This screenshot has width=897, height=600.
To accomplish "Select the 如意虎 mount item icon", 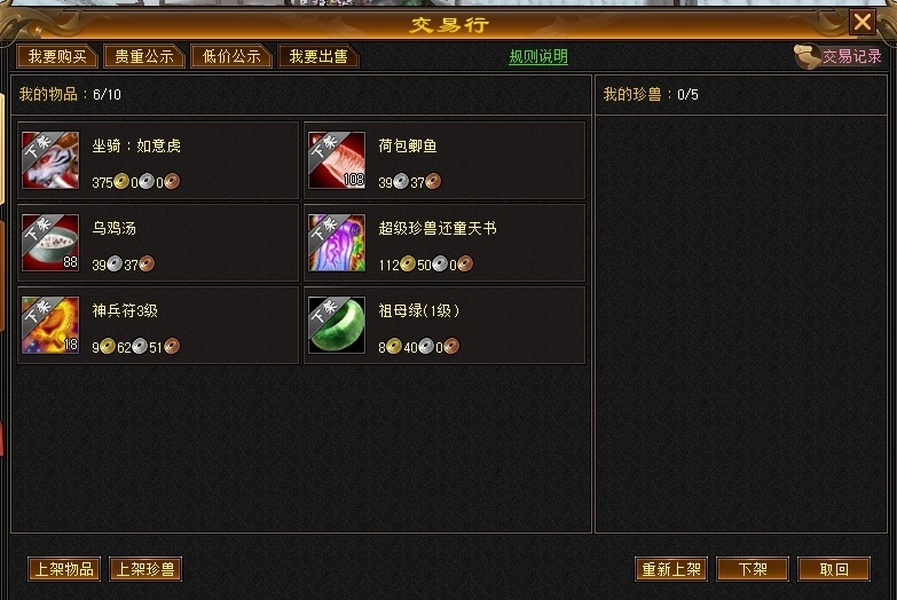I will coord(50,160).
